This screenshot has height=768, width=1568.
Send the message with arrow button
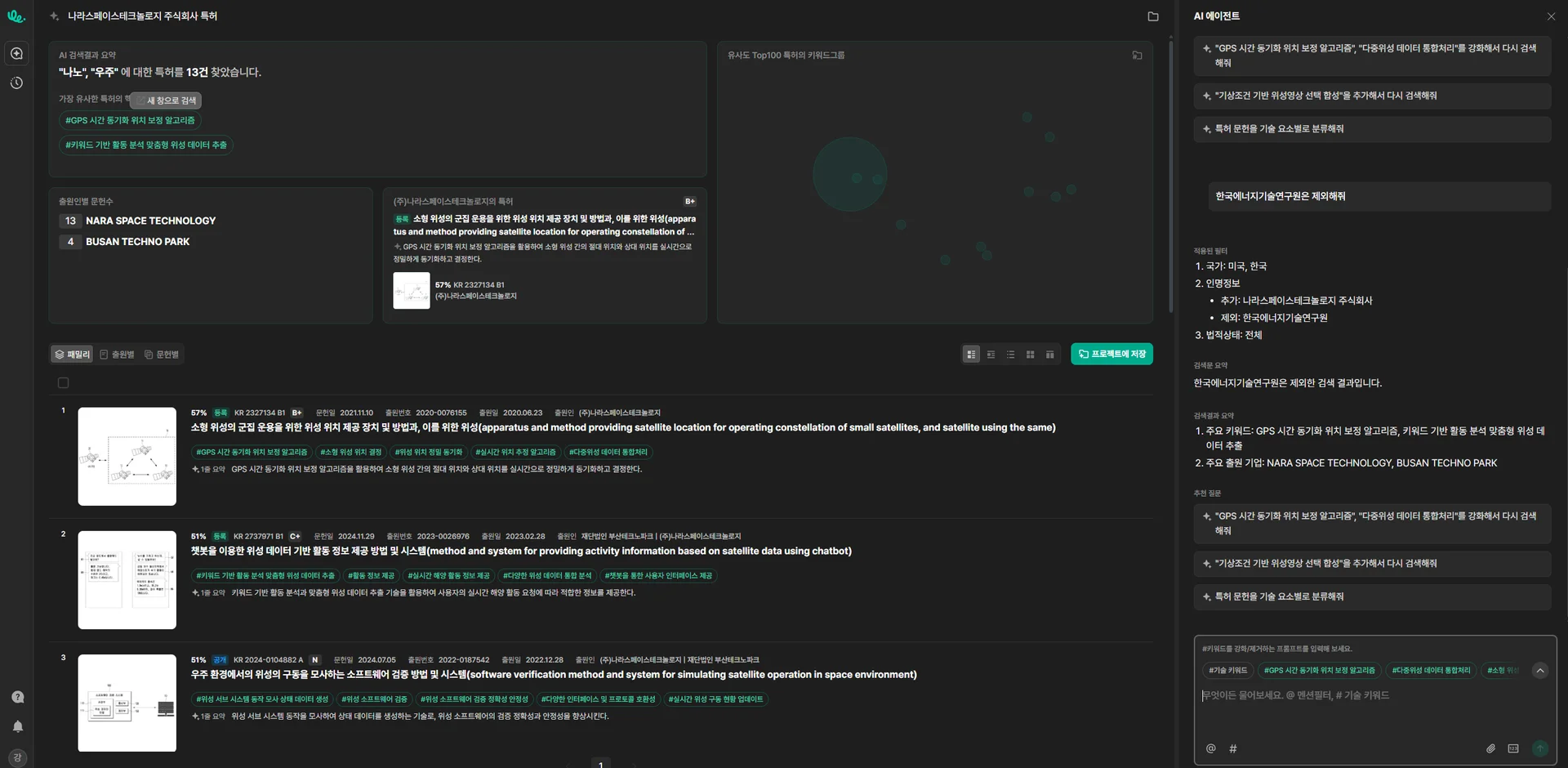(x=1539, y=748)
